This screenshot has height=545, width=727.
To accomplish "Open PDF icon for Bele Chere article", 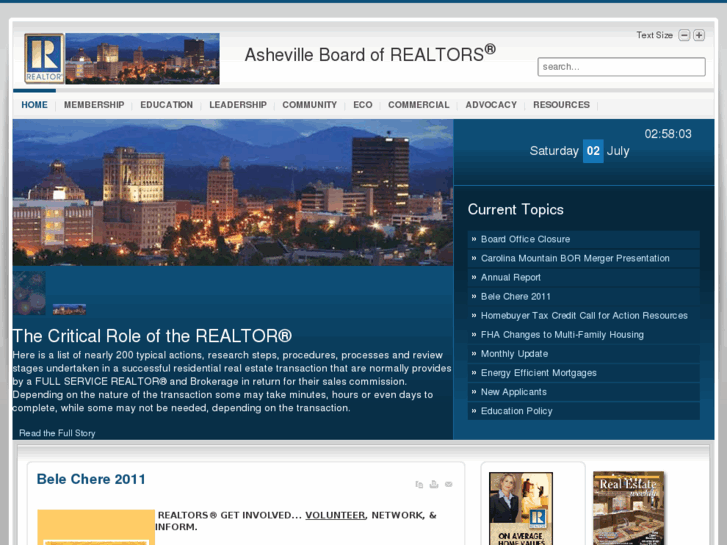I will click(x=419, y=484).
